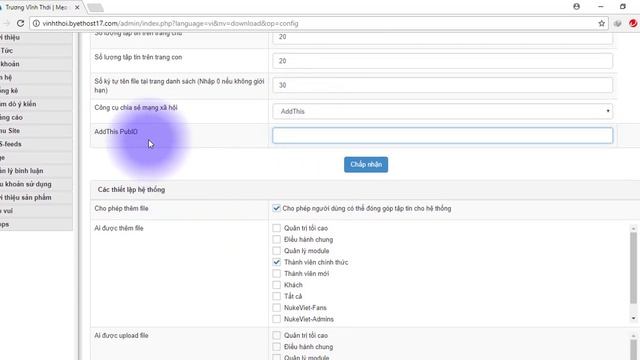Uncheck Thành viên chính thức checkbox
This screenshot has height=360, width=640.
pos(276,262)
